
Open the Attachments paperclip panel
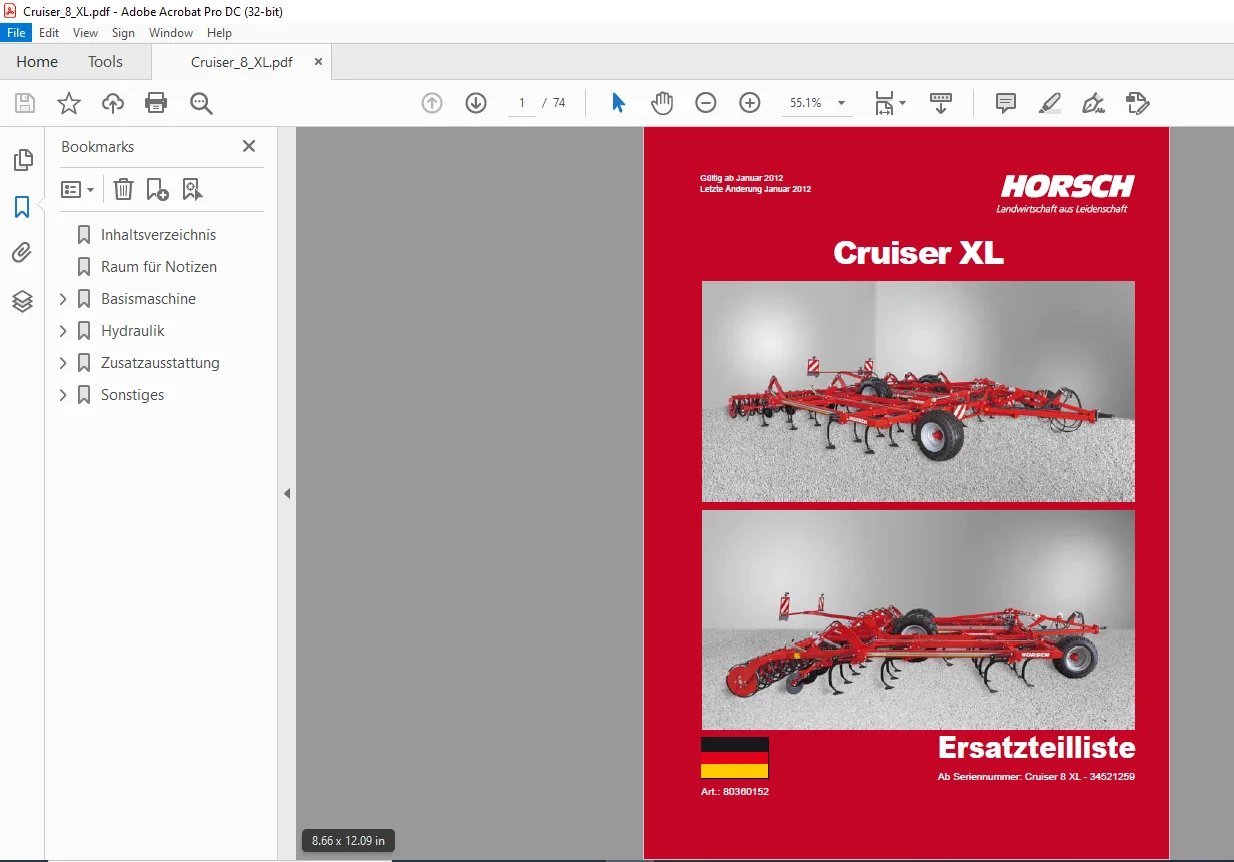click(22, 254)
